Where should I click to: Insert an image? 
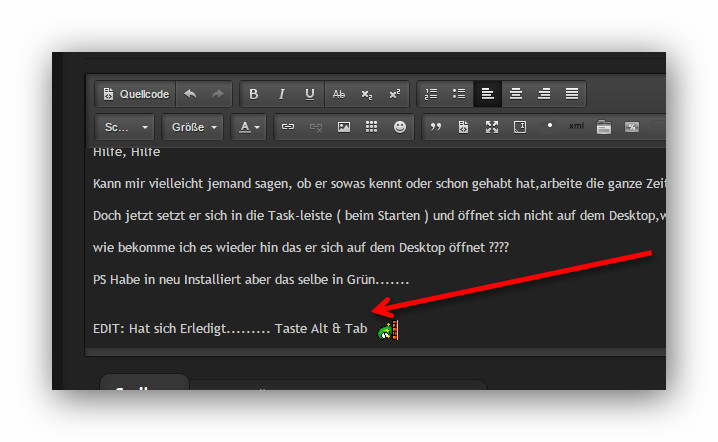point(344,127)
